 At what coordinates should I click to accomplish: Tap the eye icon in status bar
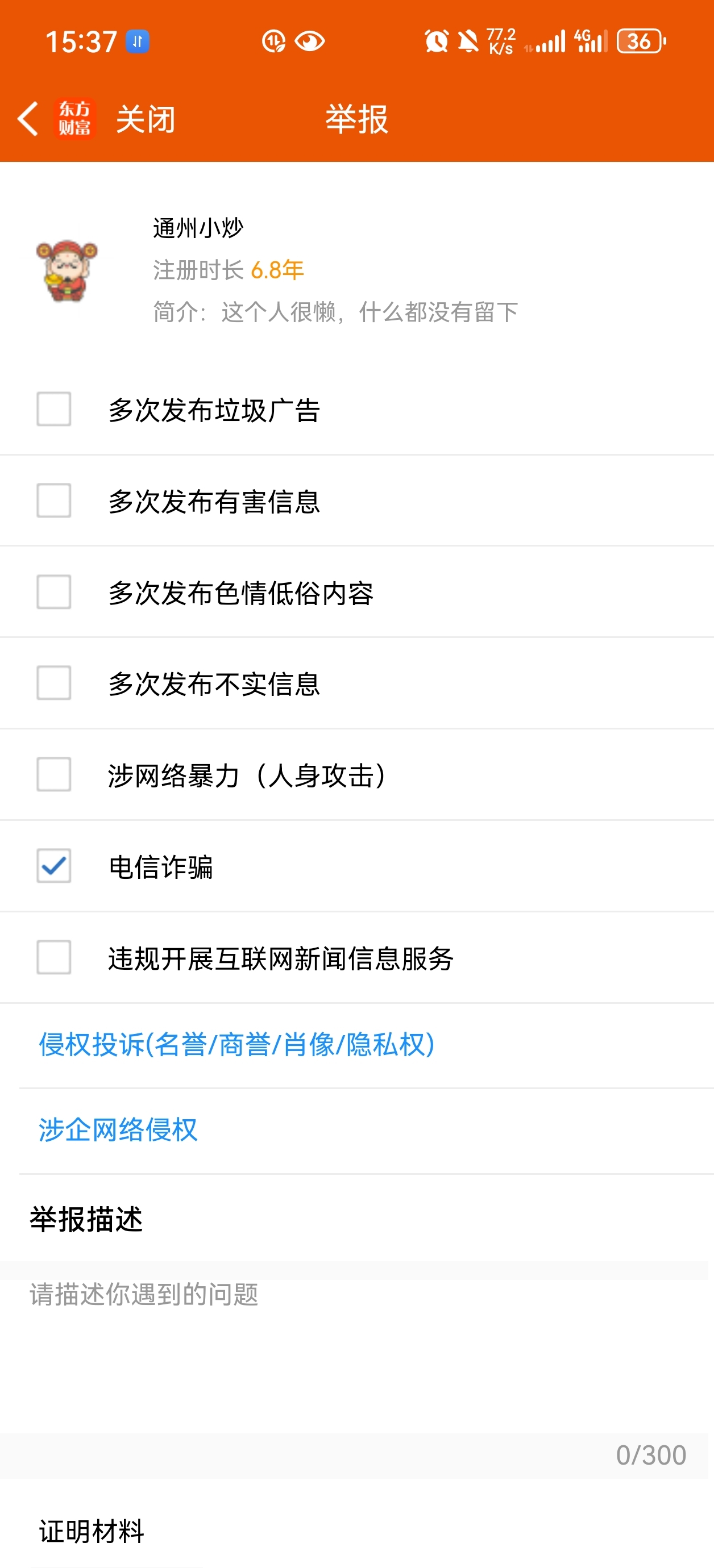tap(309, 41)
